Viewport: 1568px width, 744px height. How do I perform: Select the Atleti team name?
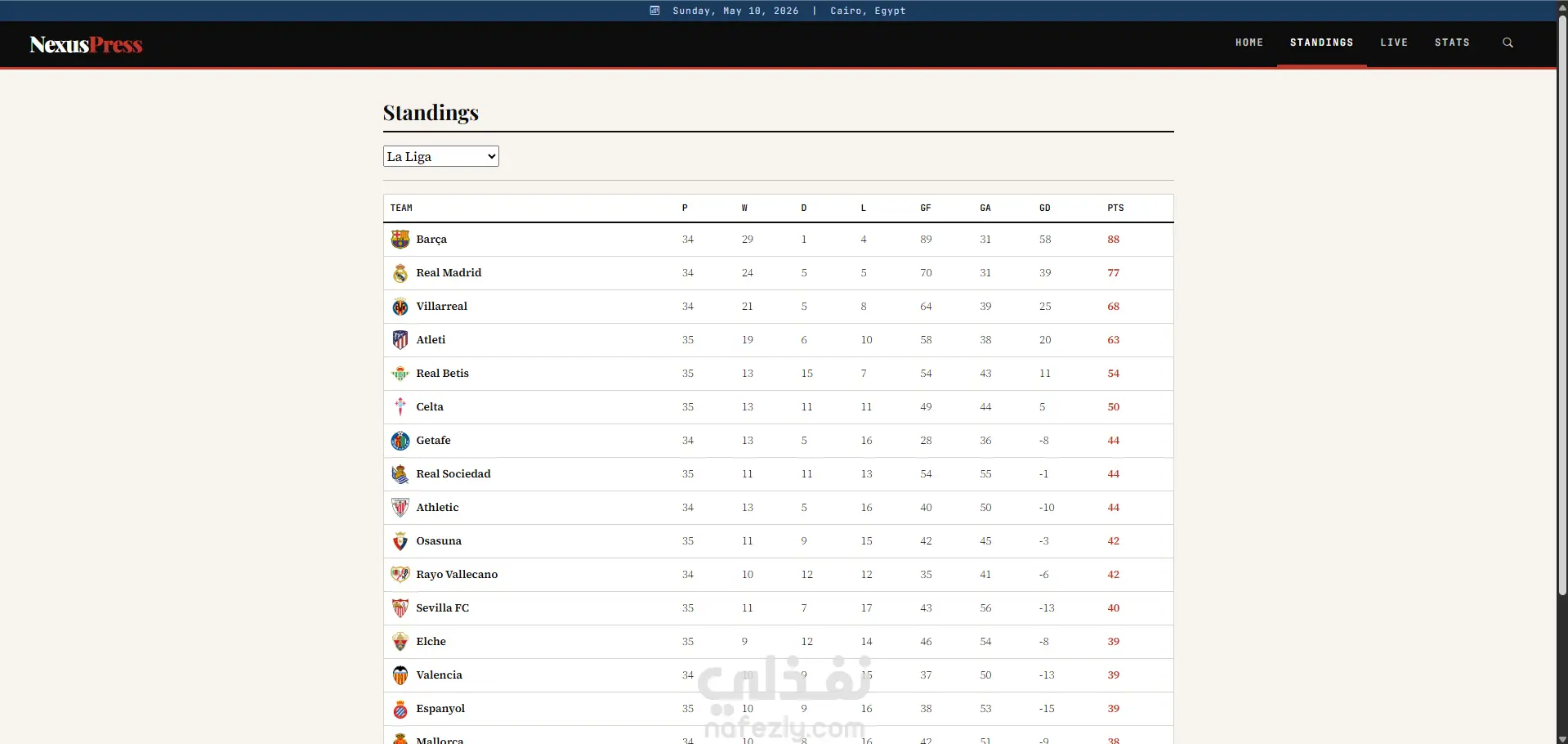[x=431, y=340]
